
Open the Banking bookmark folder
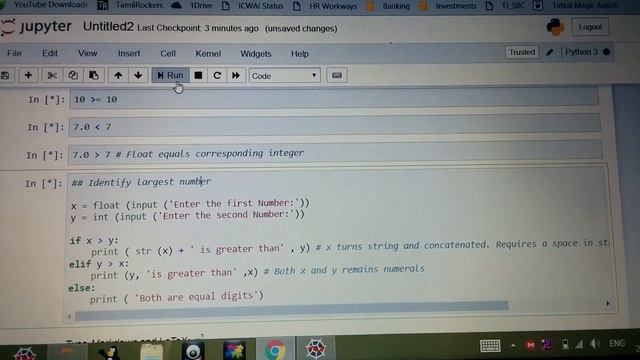[388, 6]
